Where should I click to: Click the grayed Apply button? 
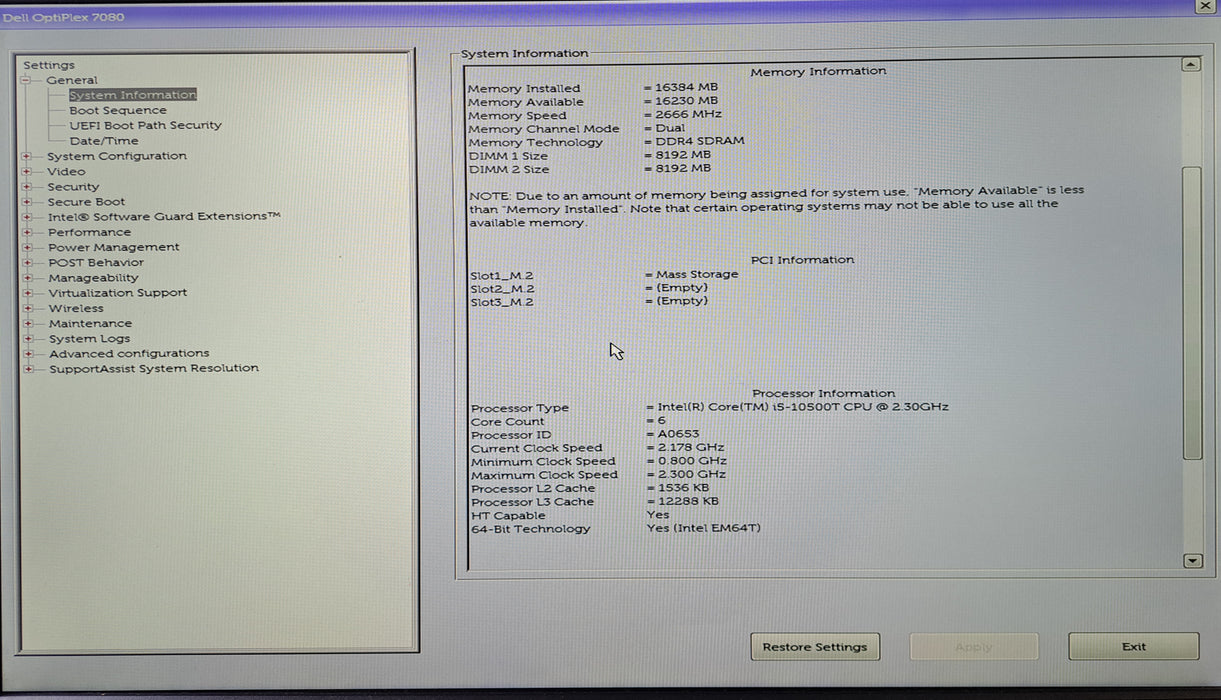coord(973,647)
